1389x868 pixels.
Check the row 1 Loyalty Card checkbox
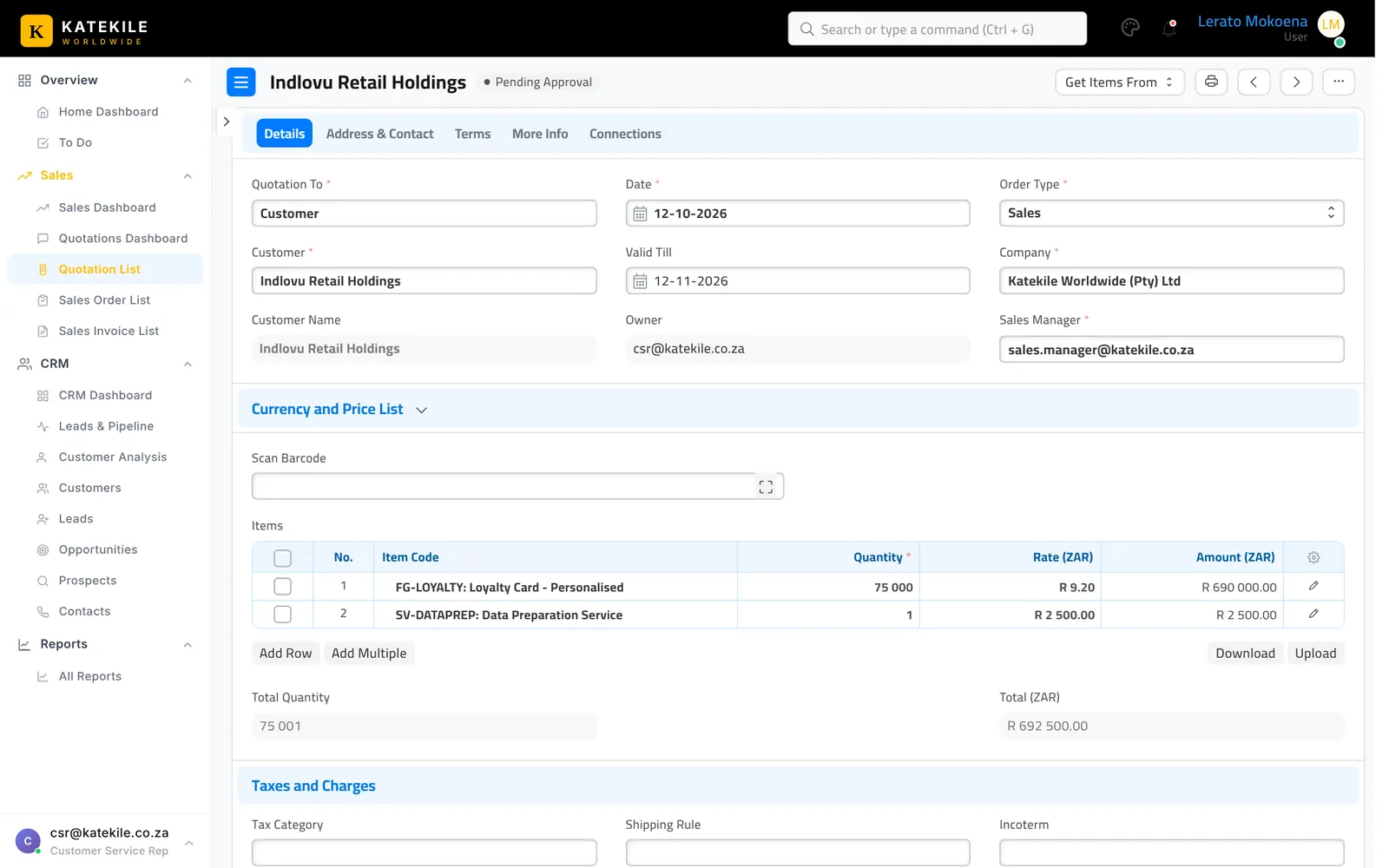282,587
